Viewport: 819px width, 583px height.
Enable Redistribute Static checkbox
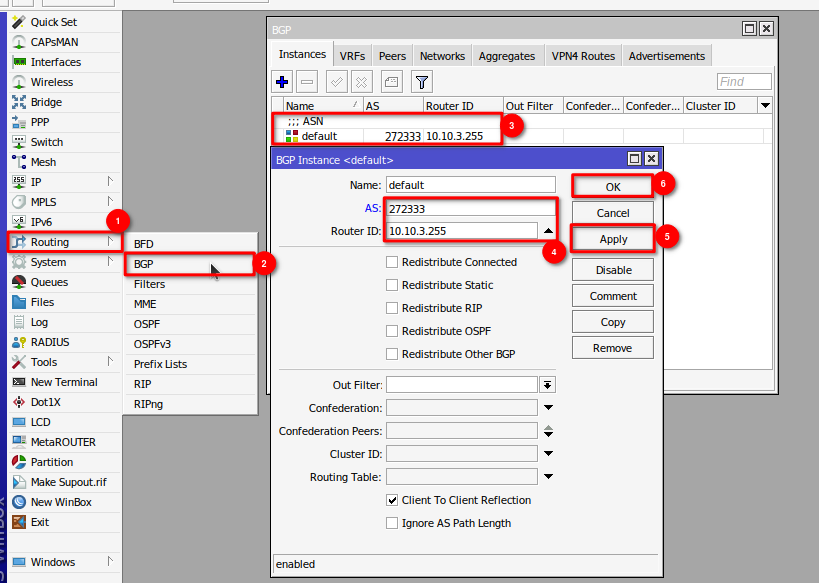pos(393,285)
